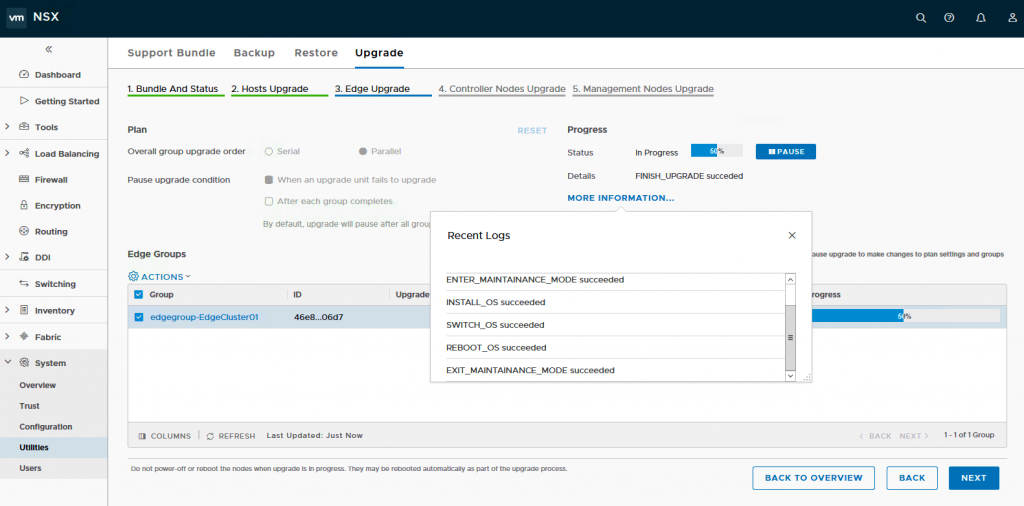Close the Recent Logs popup
1024x506 pixels.
pos(792,235)
